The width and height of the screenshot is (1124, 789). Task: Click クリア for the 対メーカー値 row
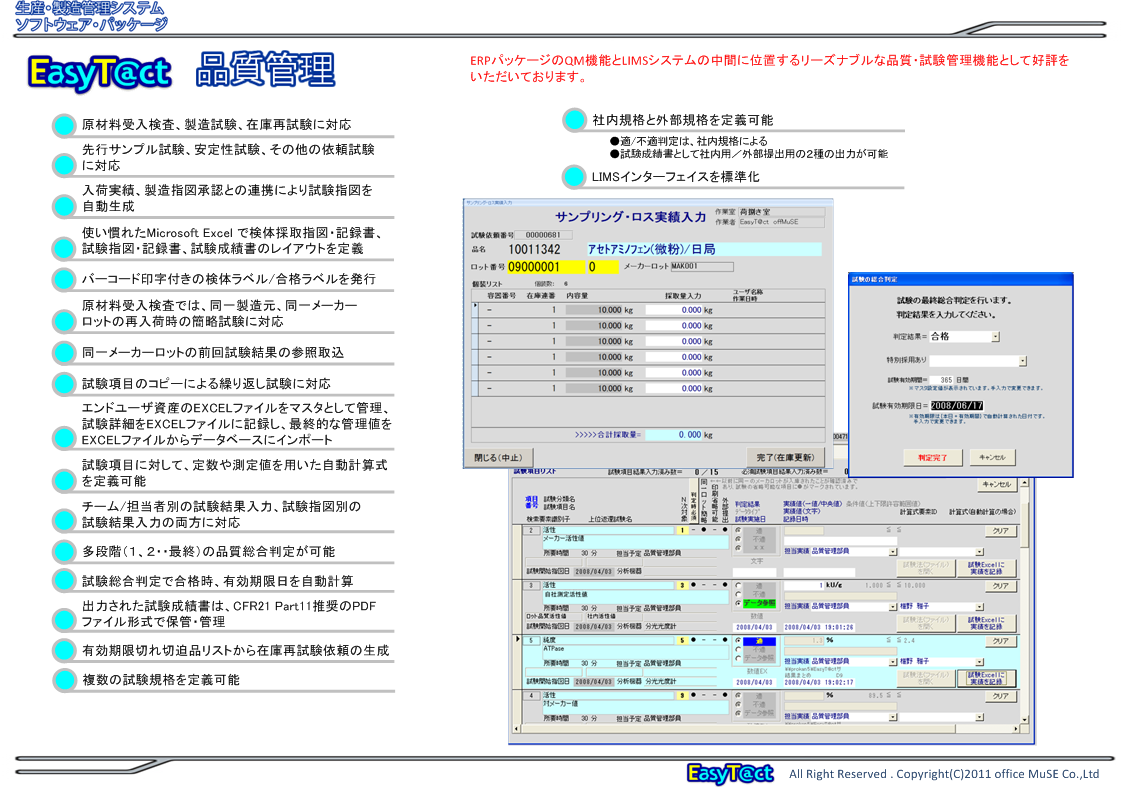point(1001,696)
